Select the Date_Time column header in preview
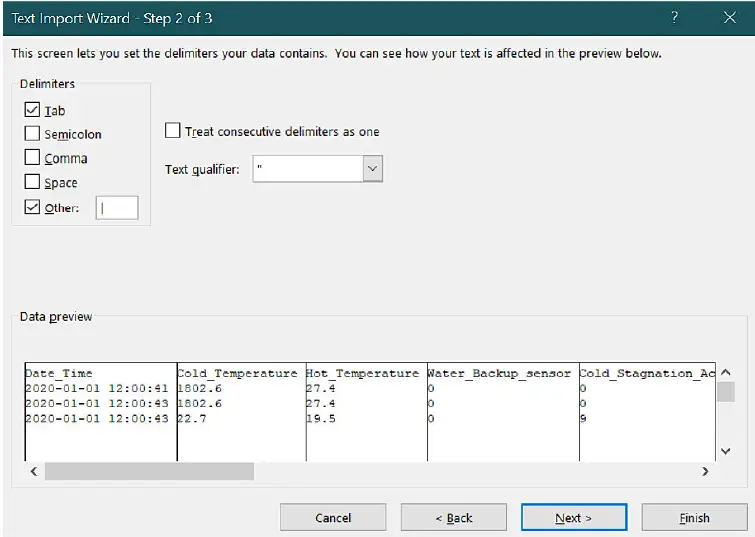Viewport: 755px width, 537px height. click(x=58, y=373)
